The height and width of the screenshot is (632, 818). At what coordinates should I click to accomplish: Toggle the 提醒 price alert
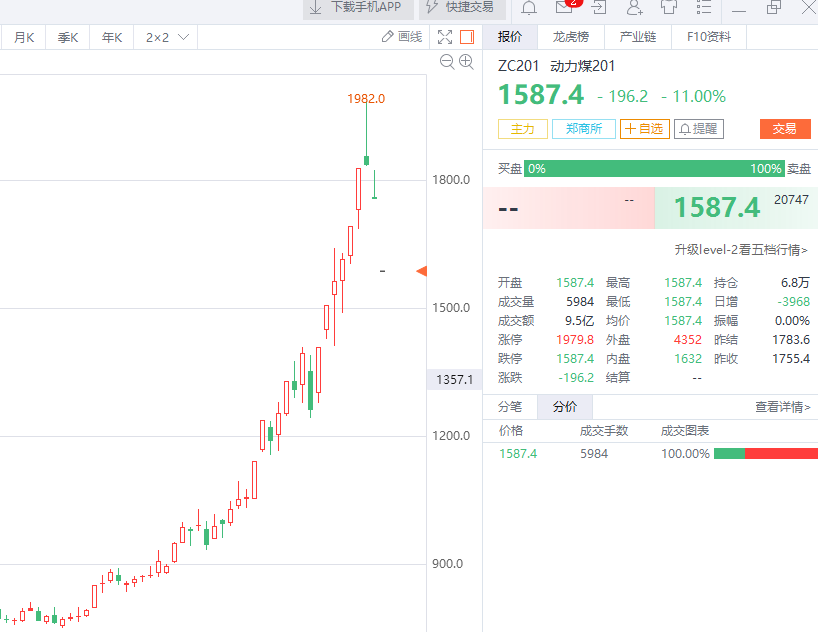(x=698, y=129)
